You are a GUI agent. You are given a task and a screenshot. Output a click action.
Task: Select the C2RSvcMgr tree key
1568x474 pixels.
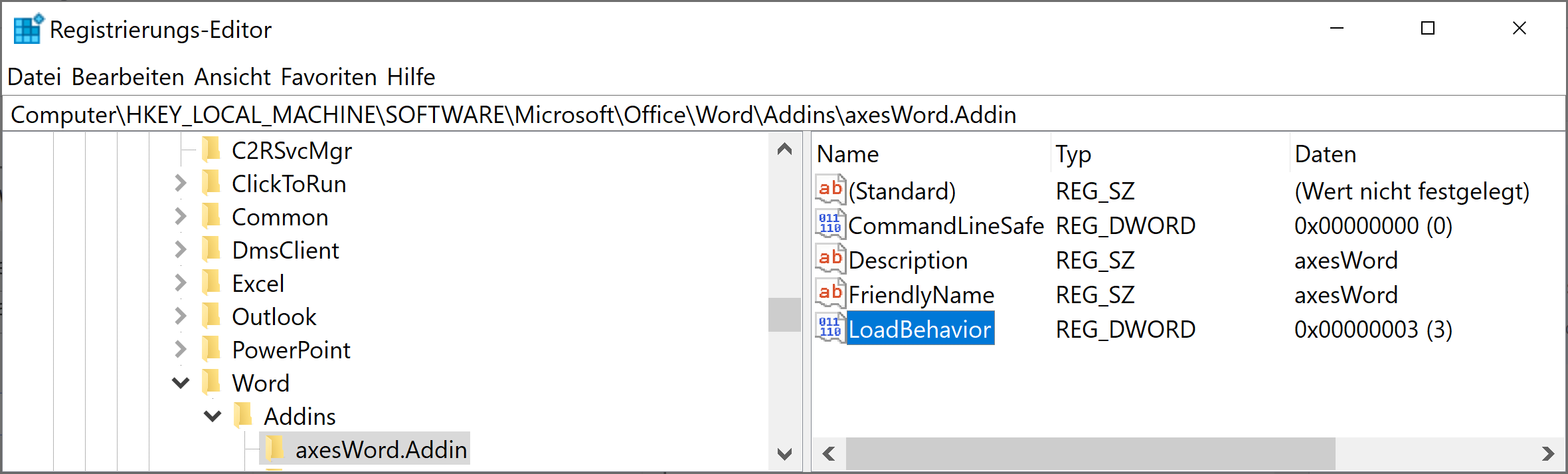click(292, 151)
